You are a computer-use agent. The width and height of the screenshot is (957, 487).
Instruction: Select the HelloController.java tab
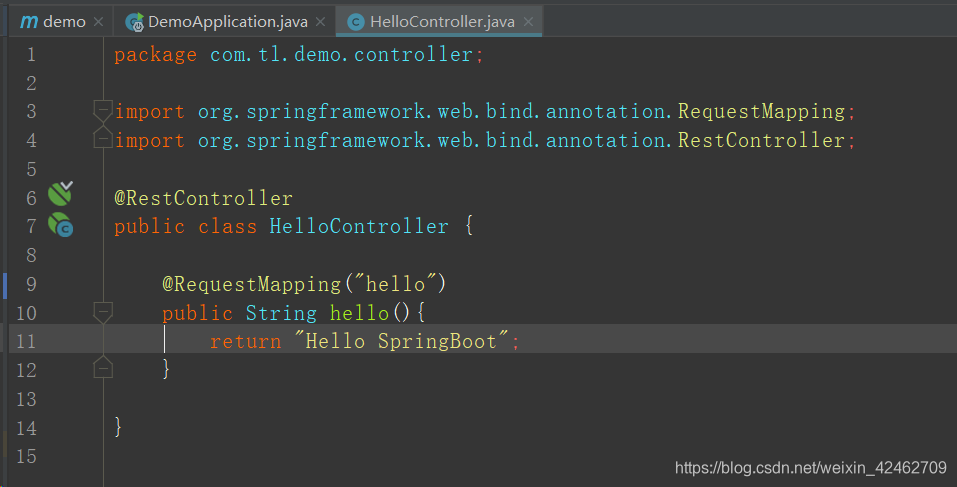point(439,22)
